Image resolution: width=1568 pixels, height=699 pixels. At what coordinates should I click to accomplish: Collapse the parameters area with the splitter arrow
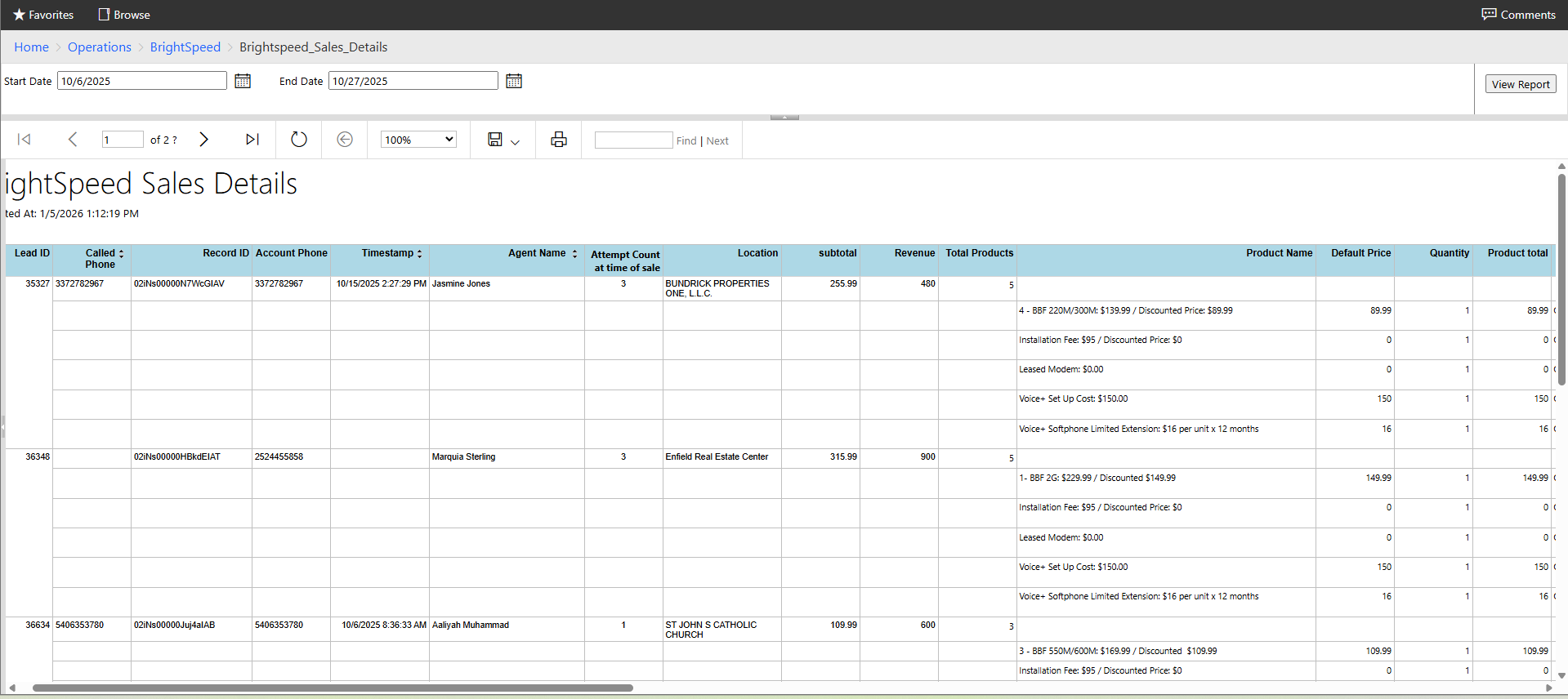[784, 118]
